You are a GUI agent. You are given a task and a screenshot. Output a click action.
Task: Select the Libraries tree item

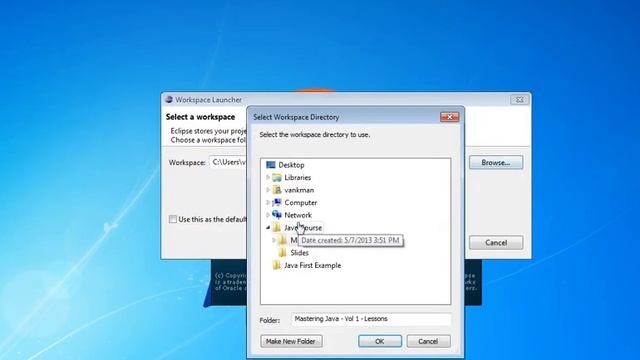(x=298, y=178)
